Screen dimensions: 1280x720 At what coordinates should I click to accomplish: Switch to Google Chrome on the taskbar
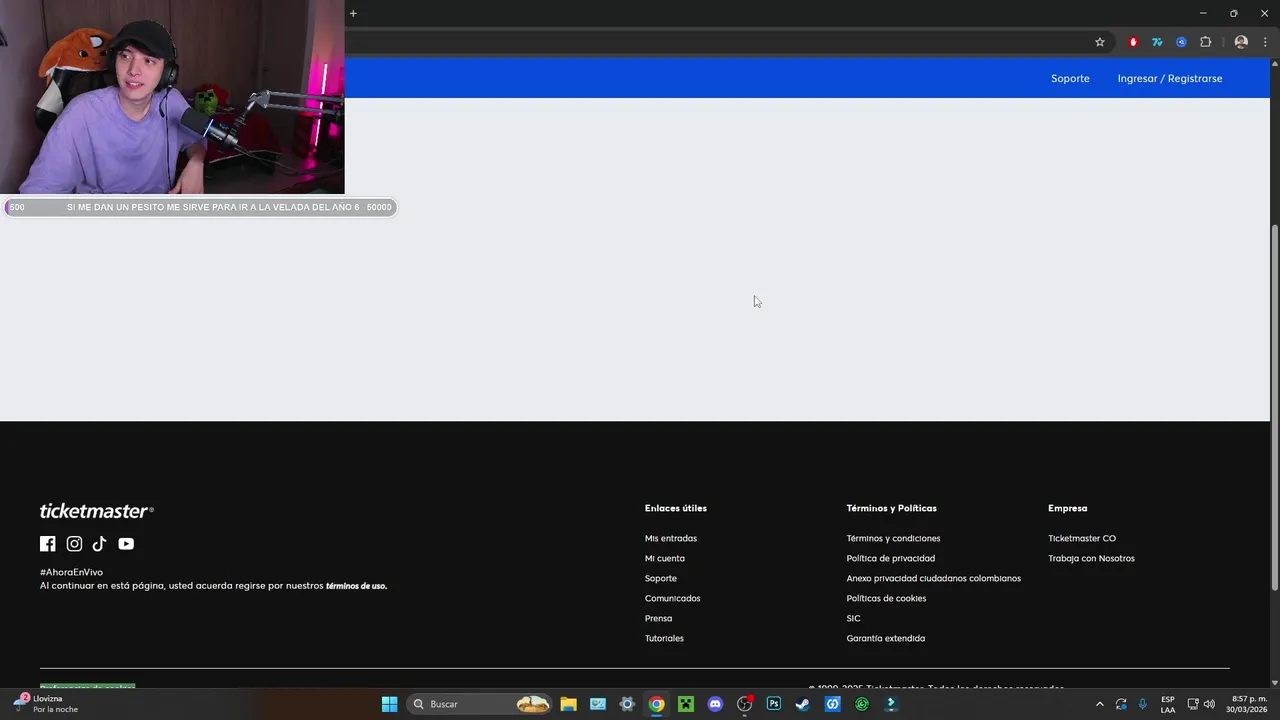pos(656,704)
